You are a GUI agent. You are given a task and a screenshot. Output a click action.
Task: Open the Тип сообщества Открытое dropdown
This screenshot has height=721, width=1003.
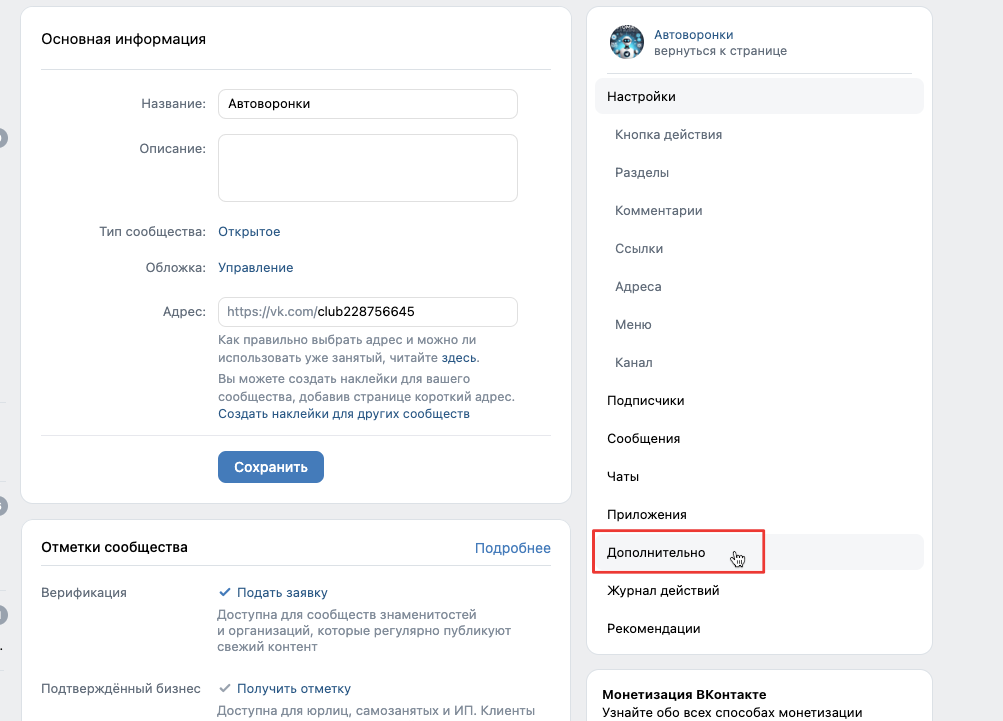tap(249, 231)
